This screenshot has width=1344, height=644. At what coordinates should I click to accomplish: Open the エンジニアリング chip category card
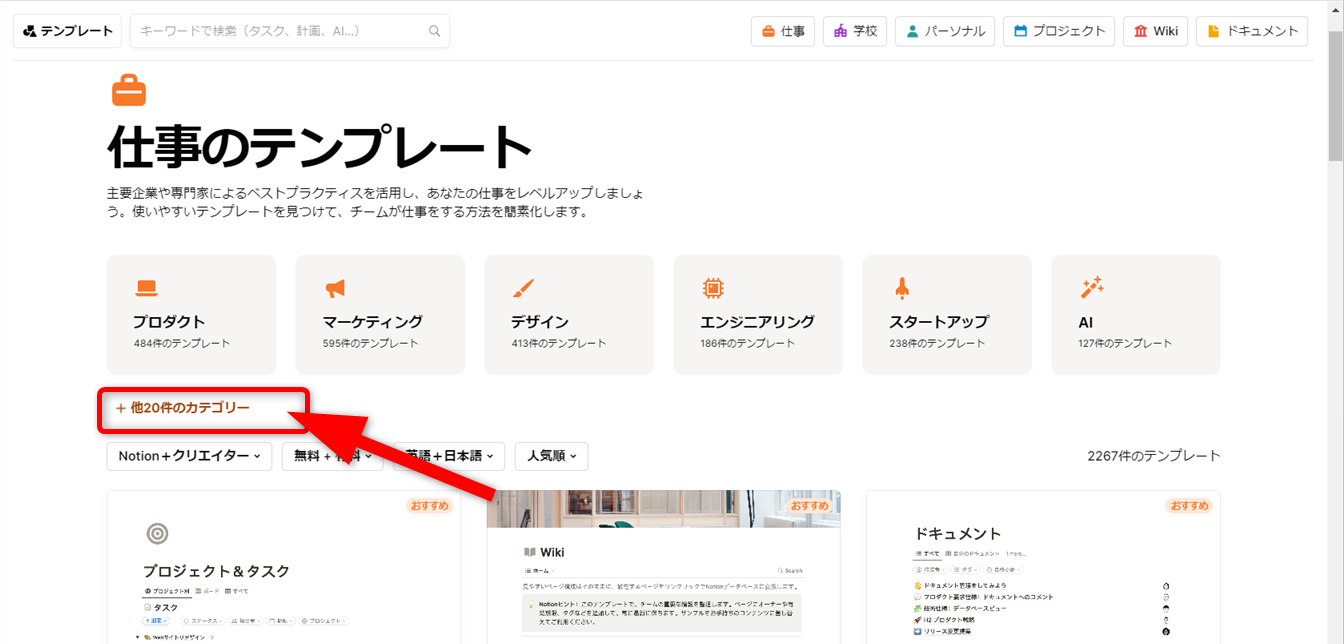coord(758,314)
